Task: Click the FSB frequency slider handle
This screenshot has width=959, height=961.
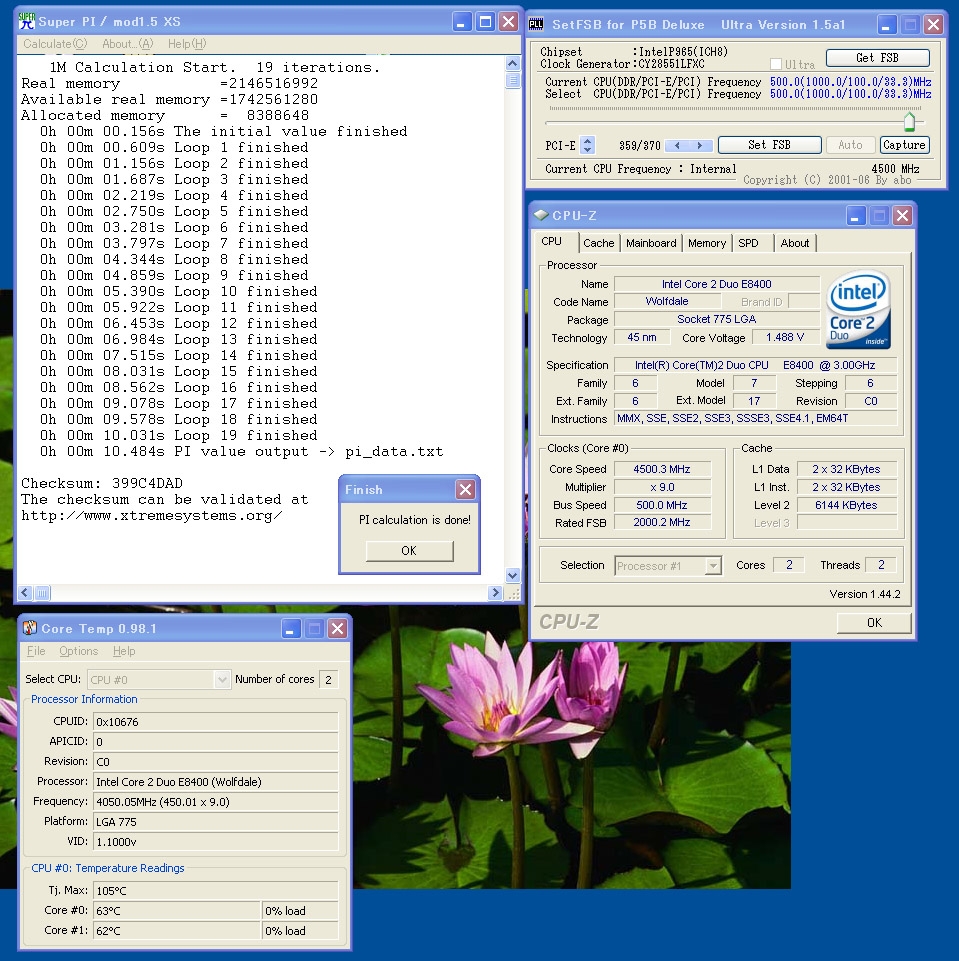Action: (909, 122)
